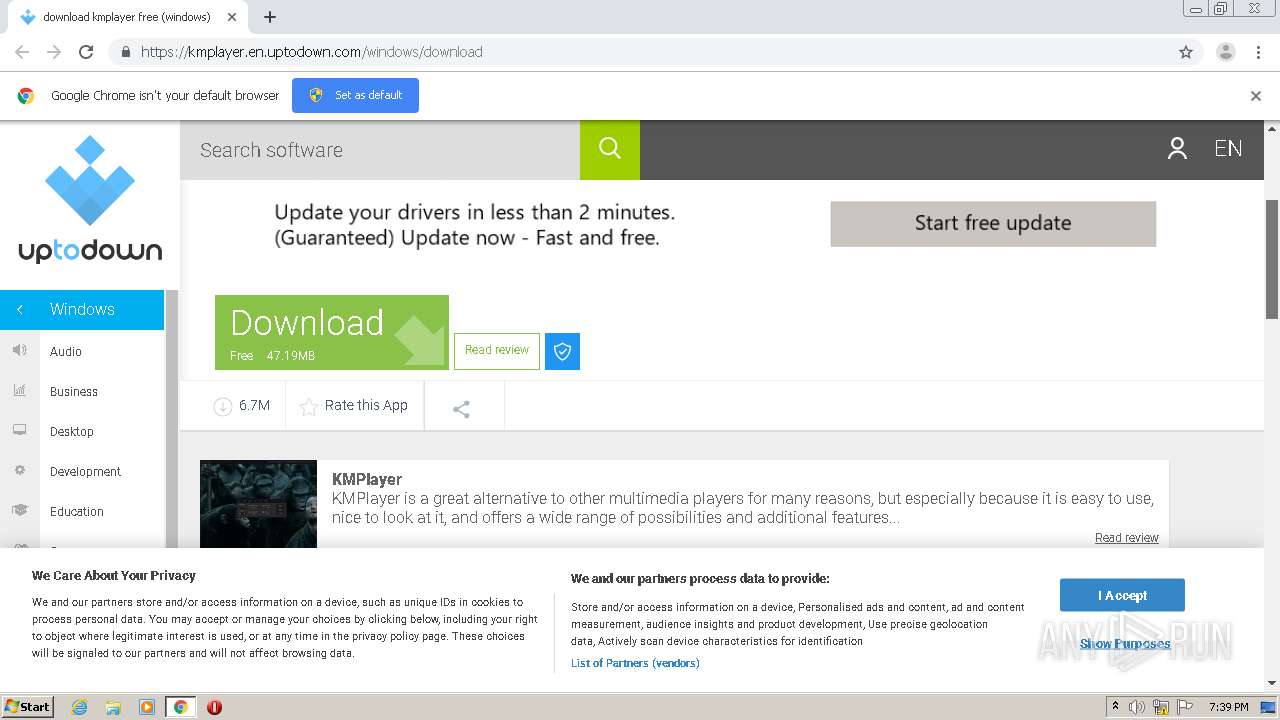Select Desktop category in sidebar
The image size is (1280, 720).
(x=72, y=431)
